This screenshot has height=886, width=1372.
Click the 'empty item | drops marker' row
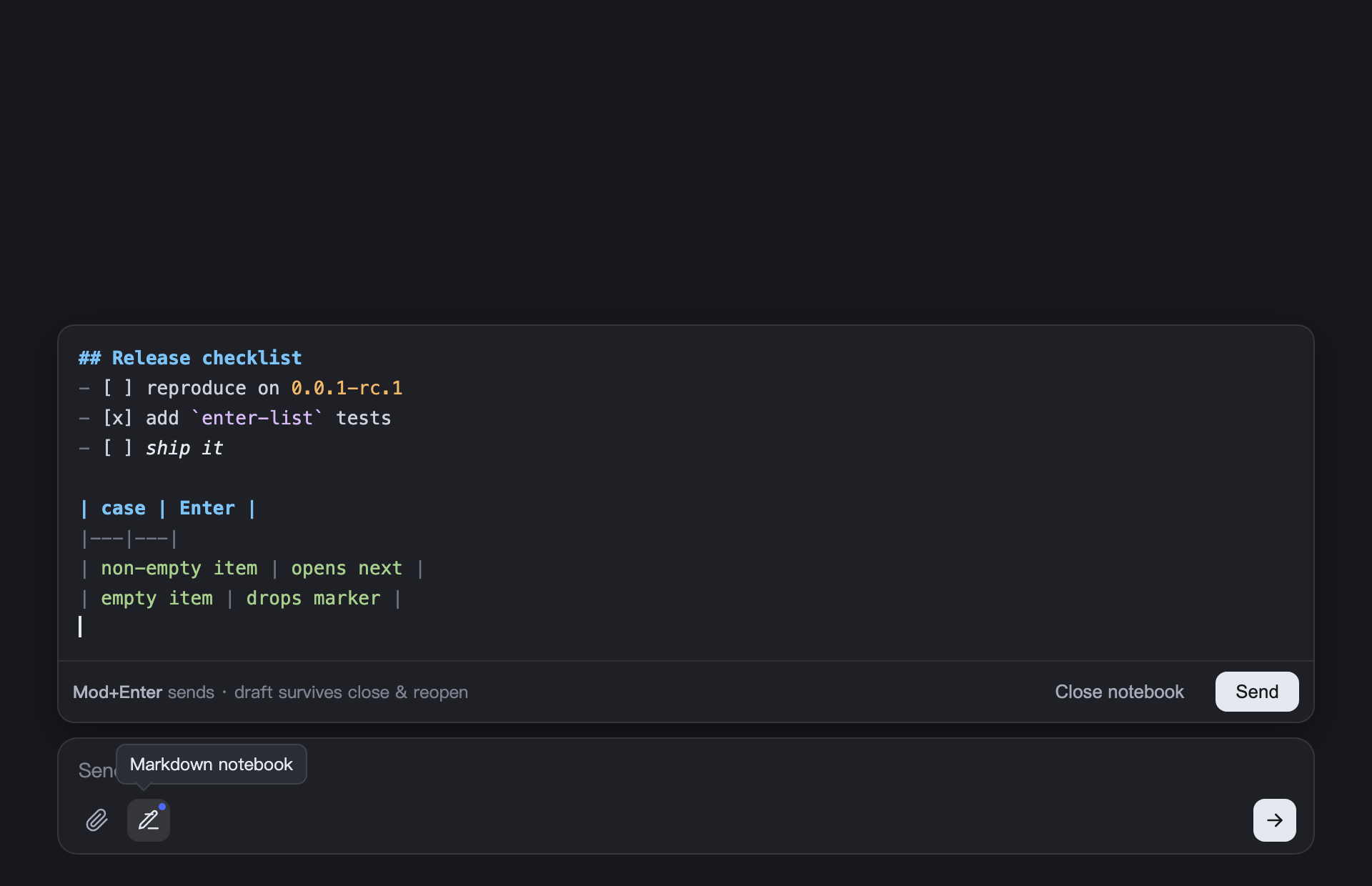241,598
